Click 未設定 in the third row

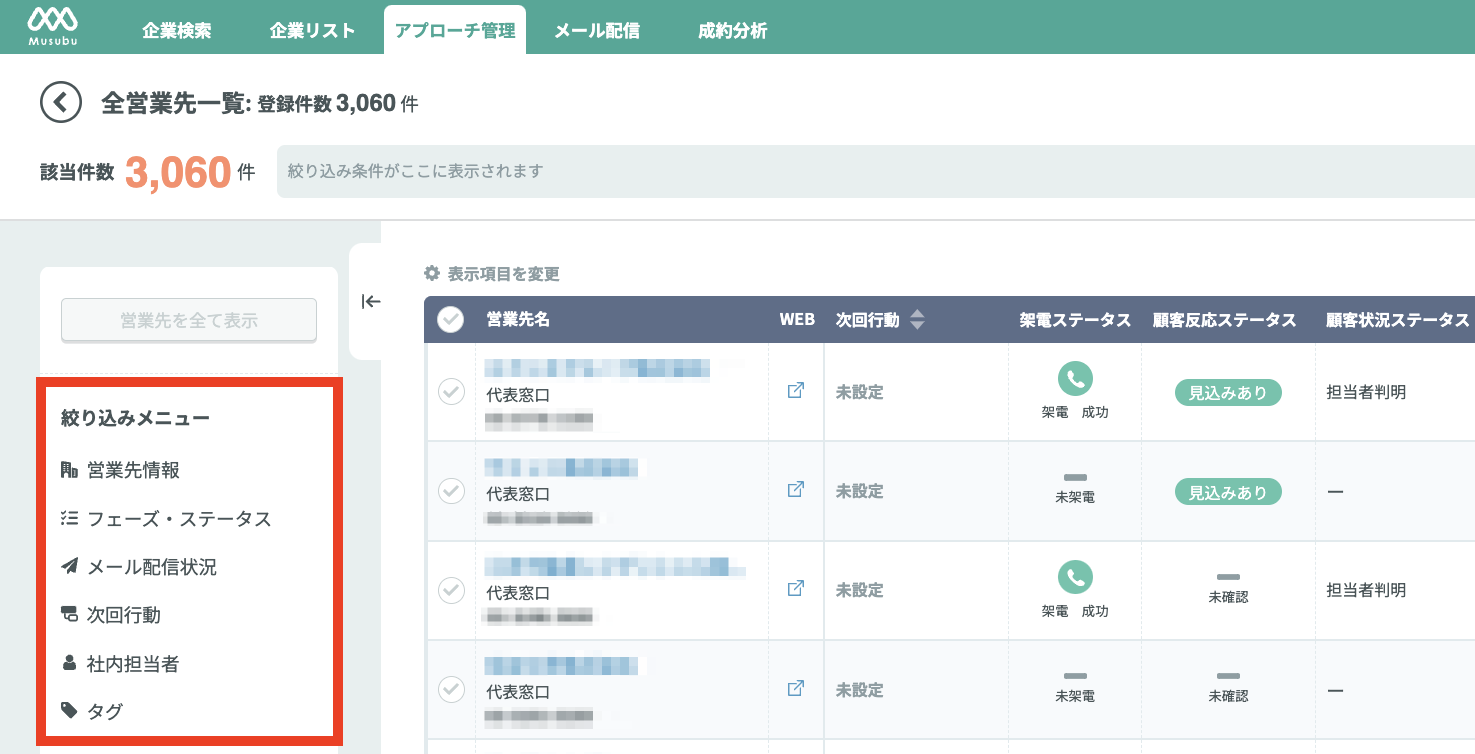click(860, 590)
